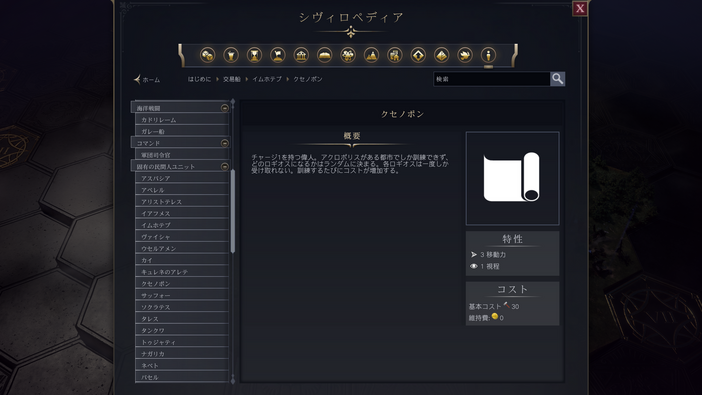Select クセノポン in the sidebar list
Viewport: 702px width, 395px height.
[182, 283]
